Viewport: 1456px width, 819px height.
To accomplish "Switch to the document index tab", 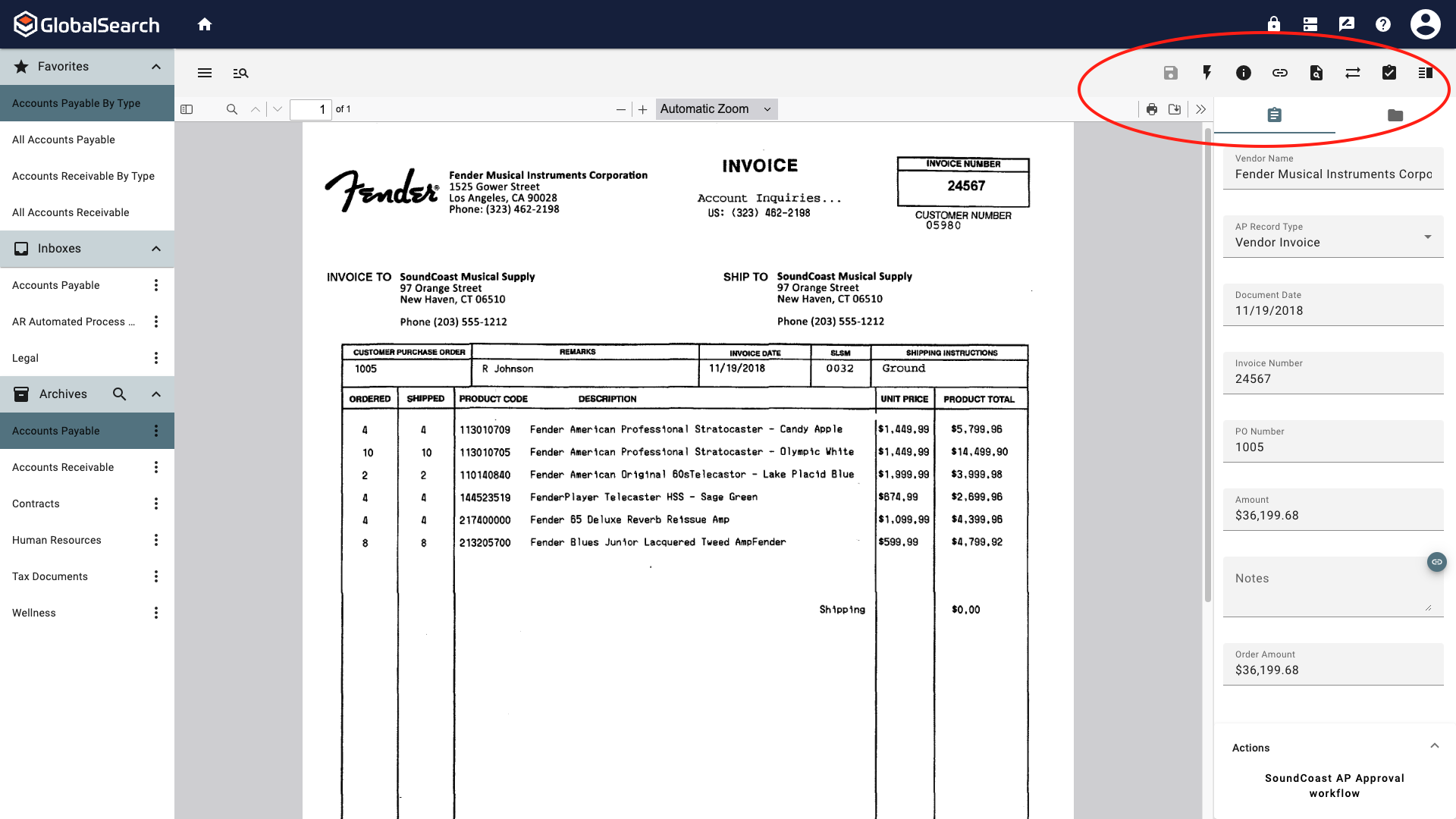I will tap(1275, 115).
